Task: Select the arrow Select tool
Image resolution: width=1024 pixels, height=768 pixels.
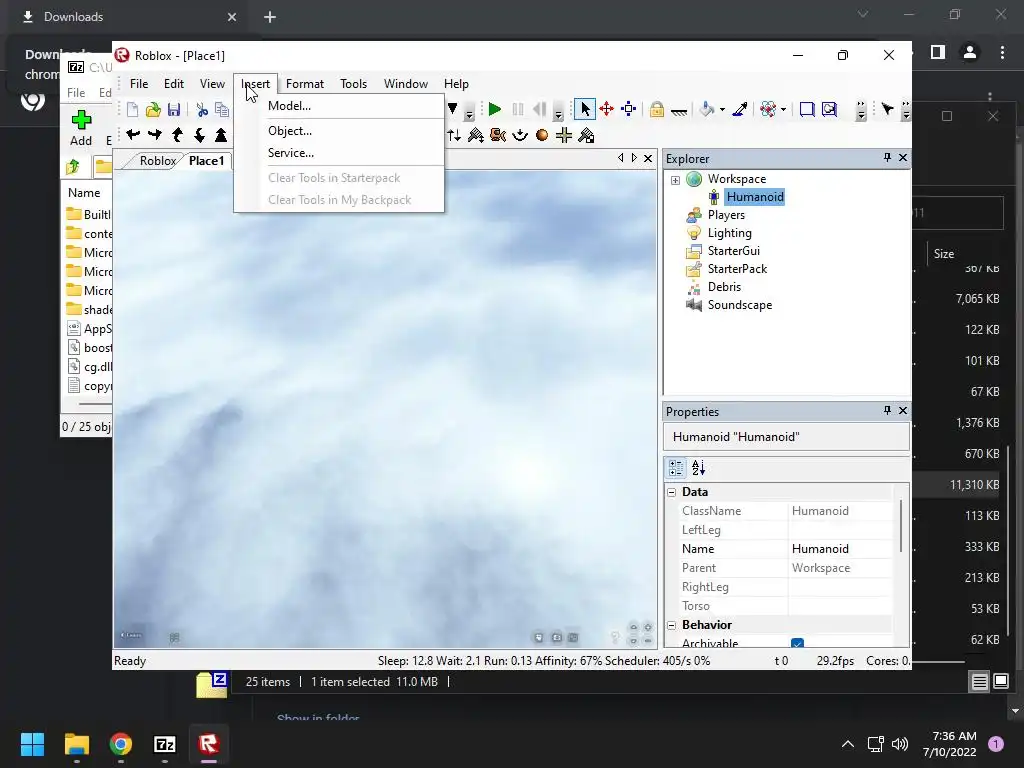Action: click(x=584, y=109)
